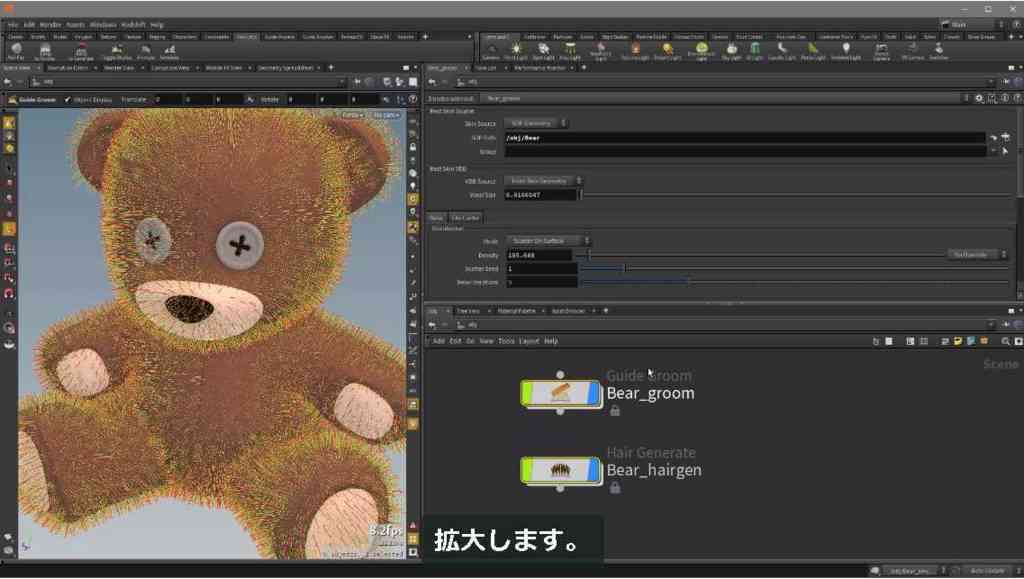Screen dimensions: 1024x579
Task: Open the network editor Layout menu
Action: pos(529,341)
